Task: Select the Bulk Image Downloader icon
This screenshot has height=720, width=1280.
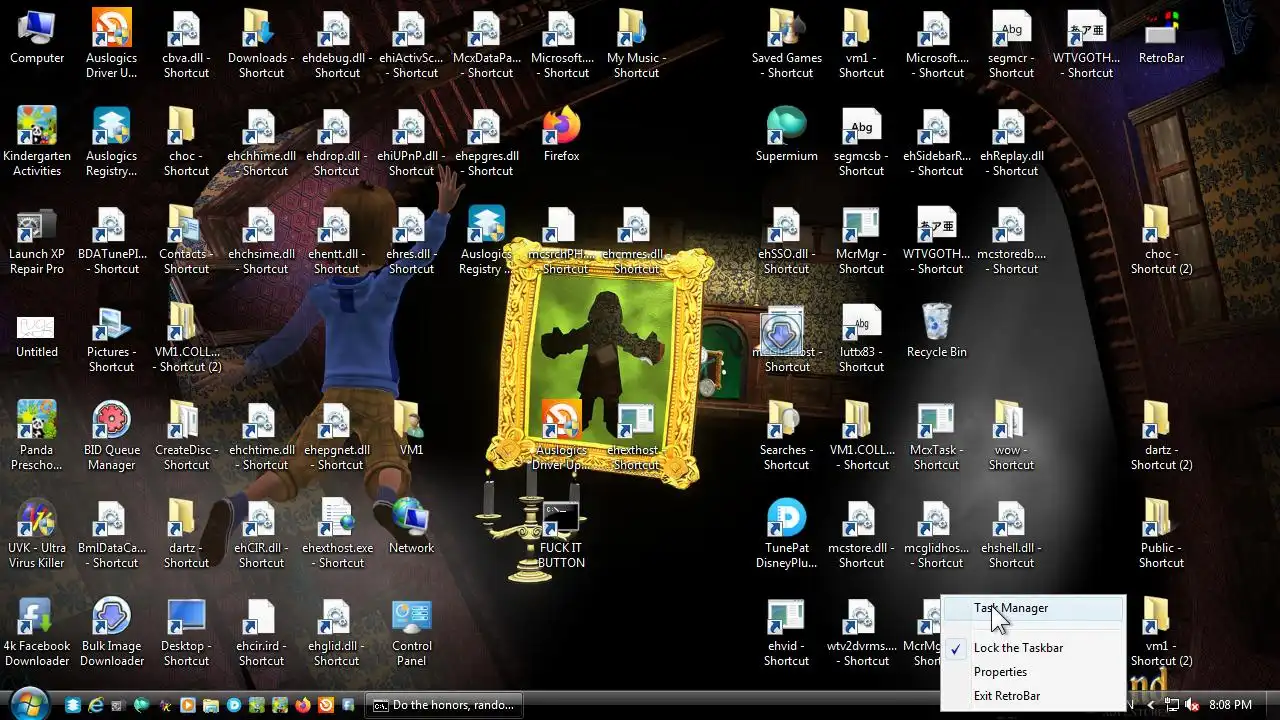Action: click(x=112, y=633)
